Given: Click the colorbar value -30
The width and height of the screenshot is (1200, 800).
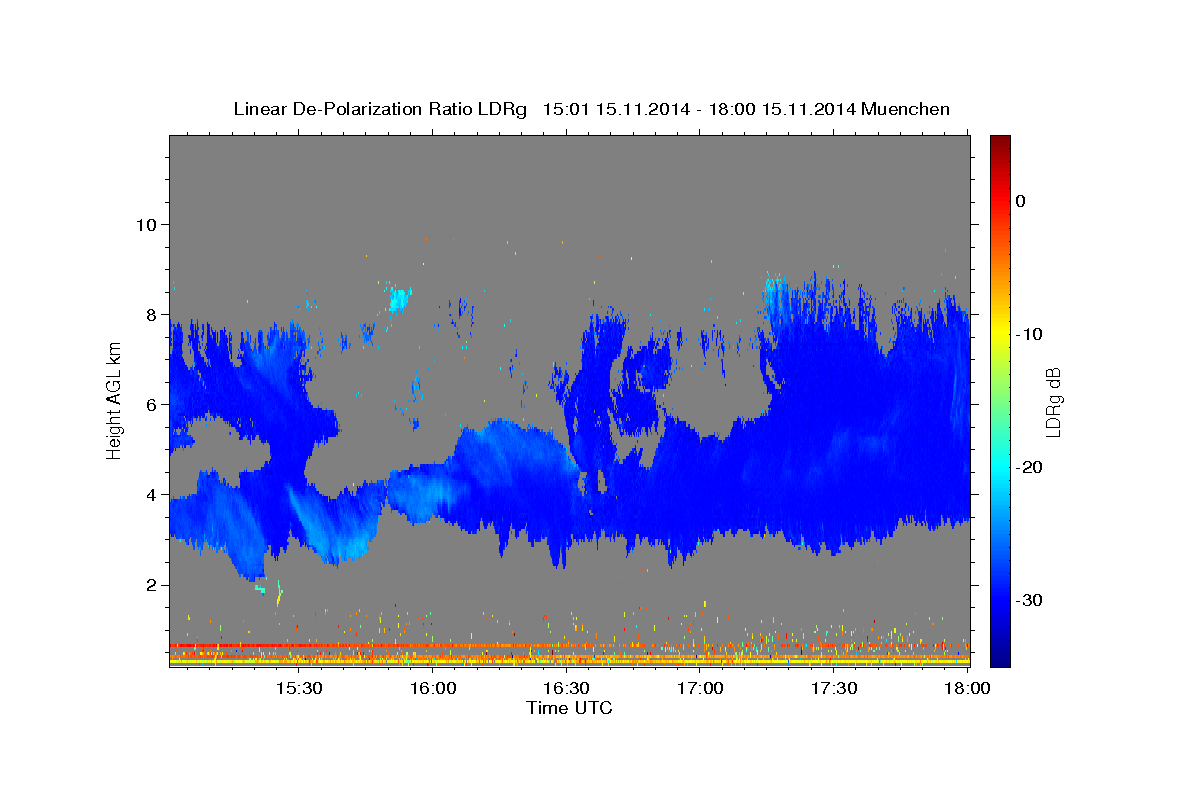Looking at the screenshot, I should 1028,600.
